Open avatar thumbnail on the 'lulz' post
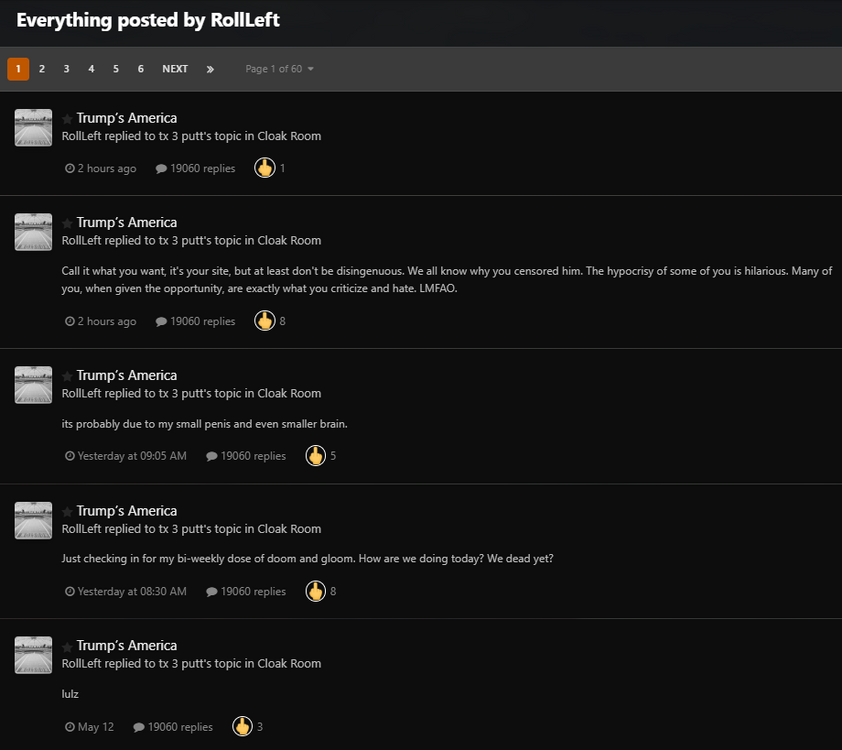Image resolution: width=842 pixels, height=750 pixels. [33, 655]
